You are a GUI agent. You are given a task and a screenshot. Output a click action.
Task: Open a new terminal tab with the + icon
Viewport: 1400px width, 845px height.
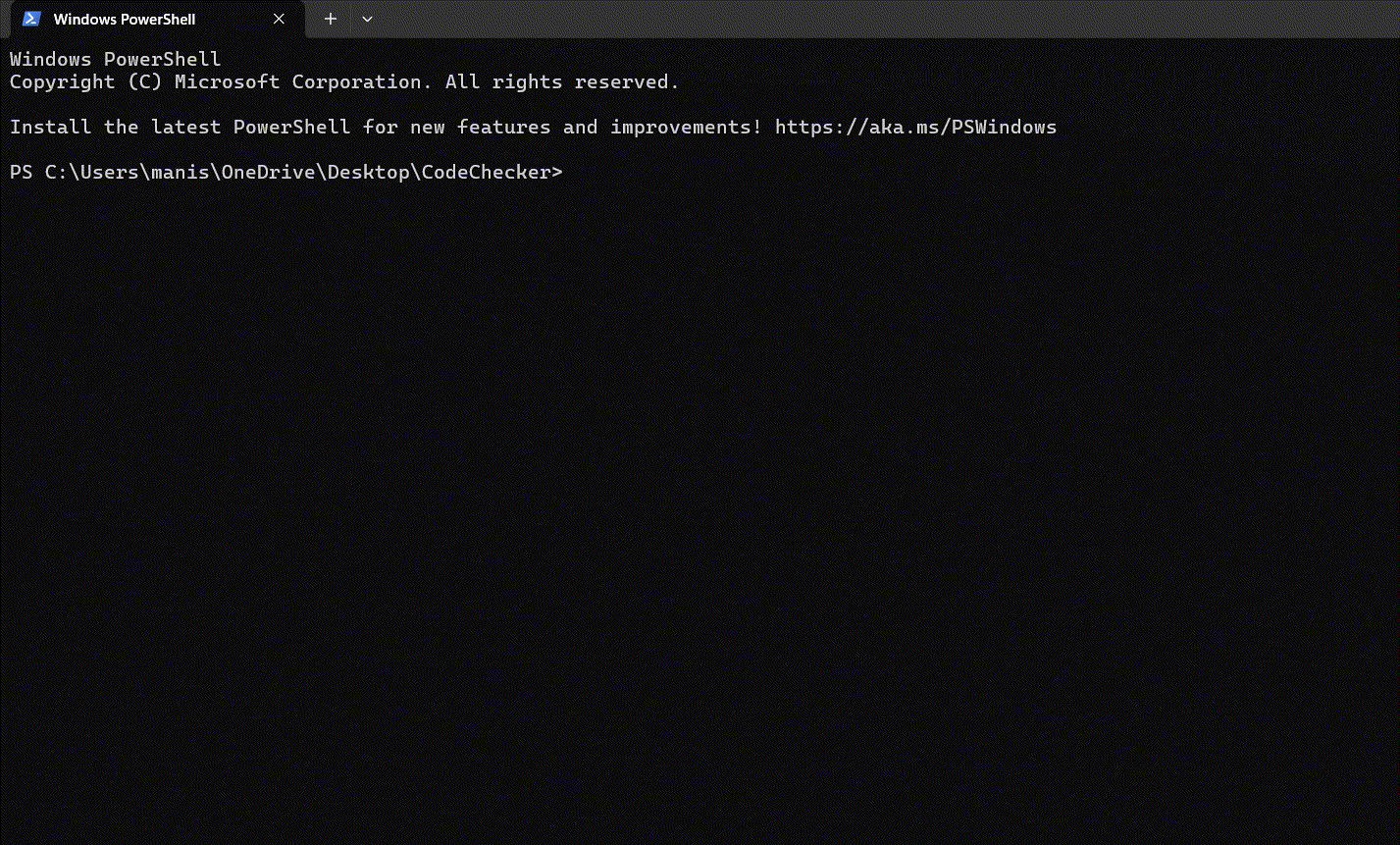(330, 19)
